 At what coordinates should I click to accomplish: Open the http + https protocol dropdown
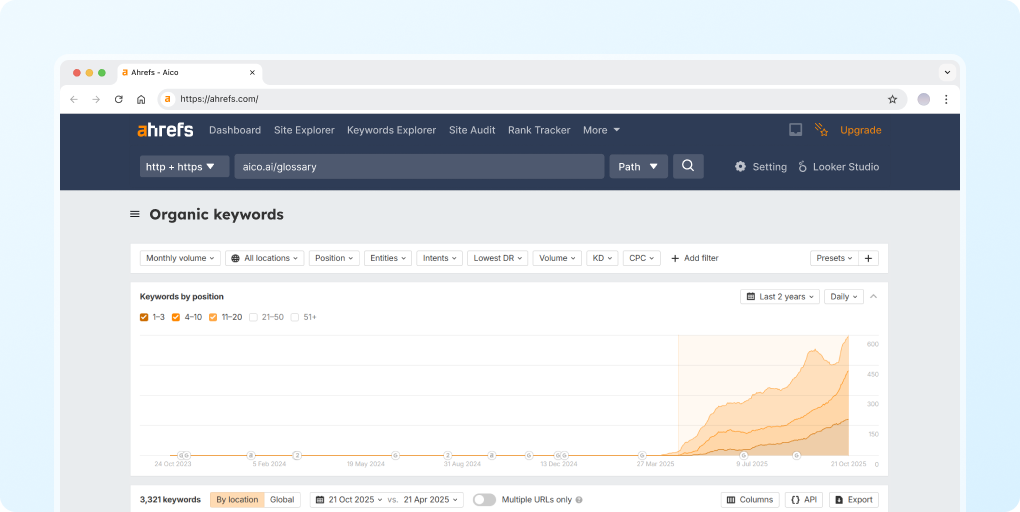point(185,167)
